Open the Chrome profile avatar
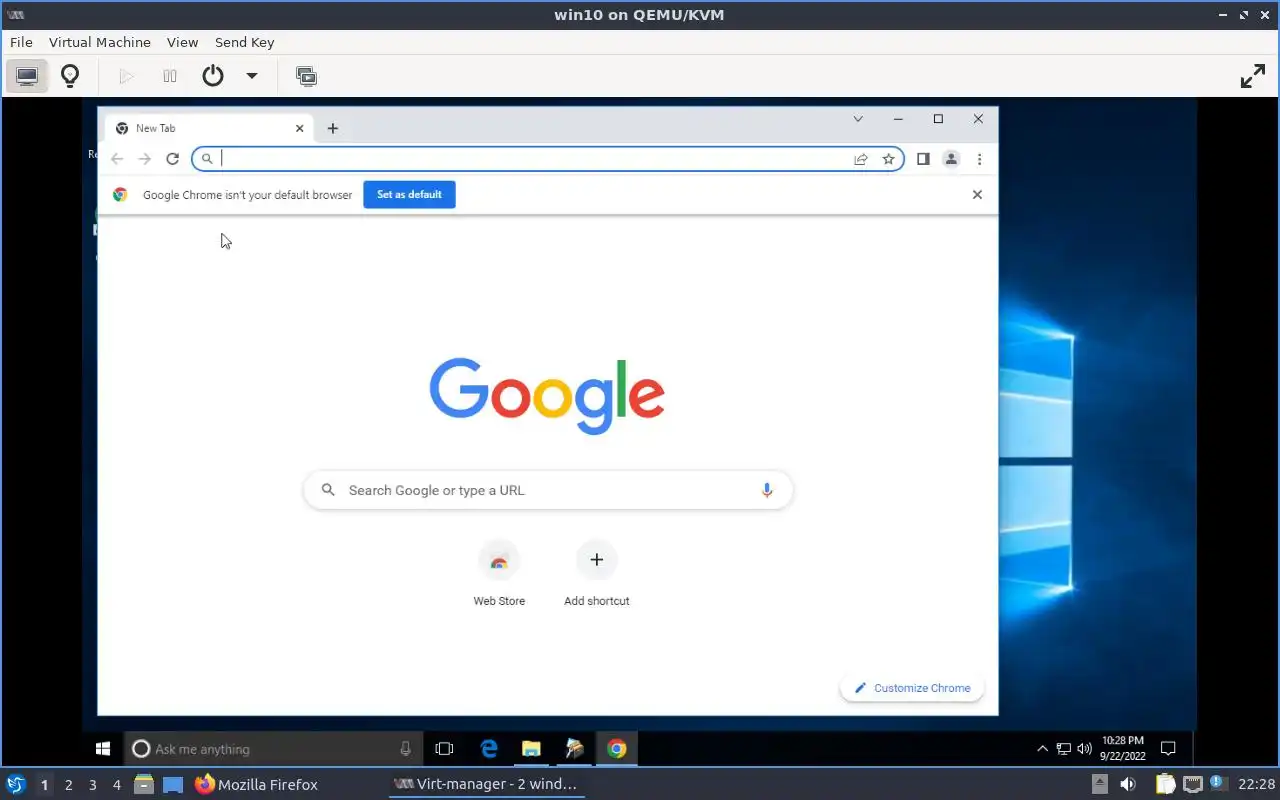This screenshot has width=1280, height=800. pyautogui.click(x=951, y=159)
